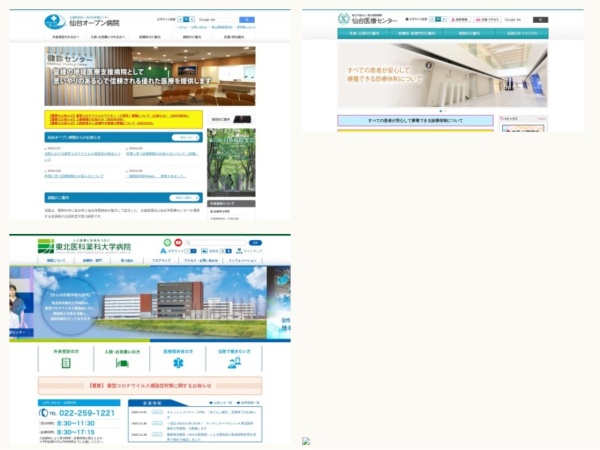Click the 交通アクセス header button on 仙台医療センター site
This screenshot has height=450, width=600.
tap(488, 20)
